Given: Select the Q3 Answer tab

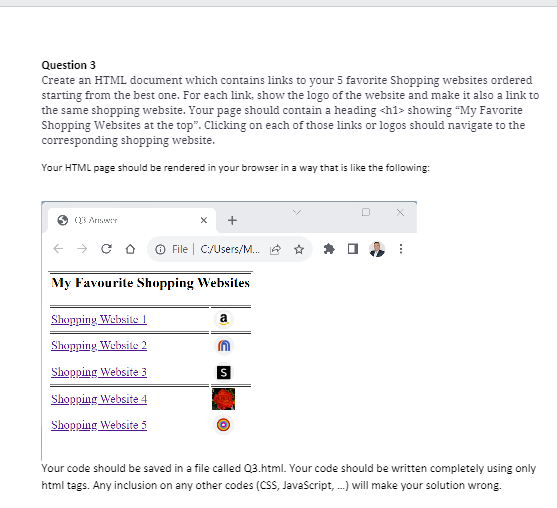Looking at the screenshot, I should pyautogui.click(x=132, y=220).
